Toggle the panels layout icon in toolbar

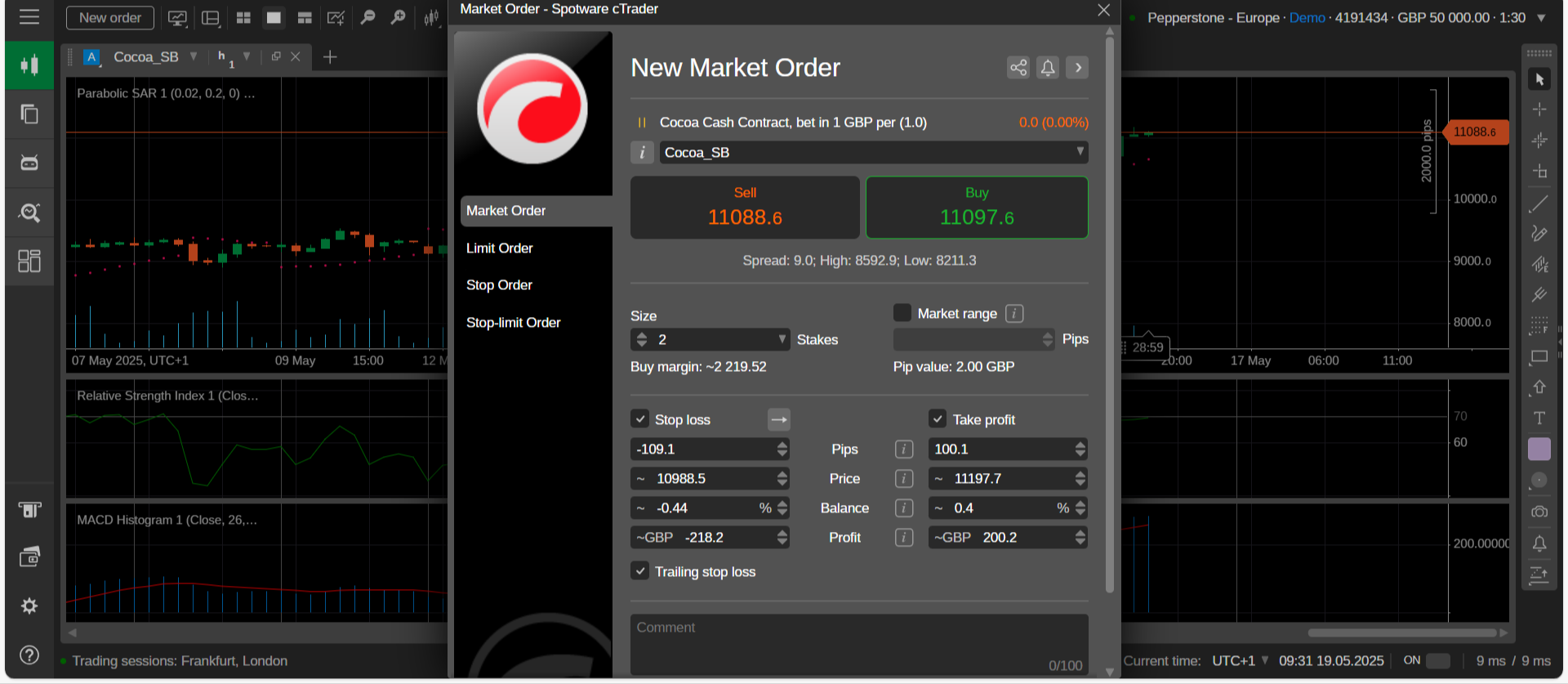point(211,18)
